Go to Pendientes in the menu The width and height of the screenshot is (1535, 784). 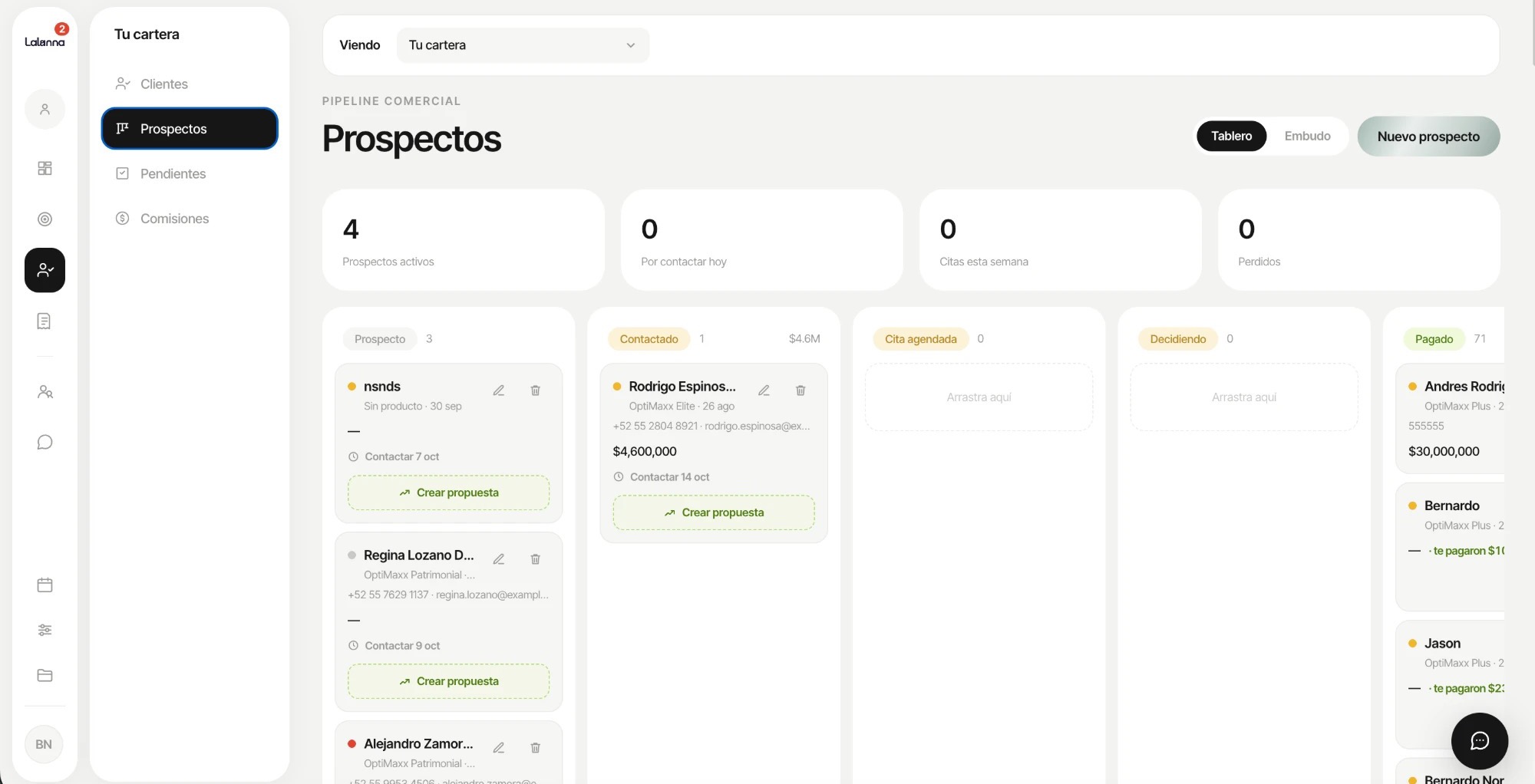coord(190,173)
